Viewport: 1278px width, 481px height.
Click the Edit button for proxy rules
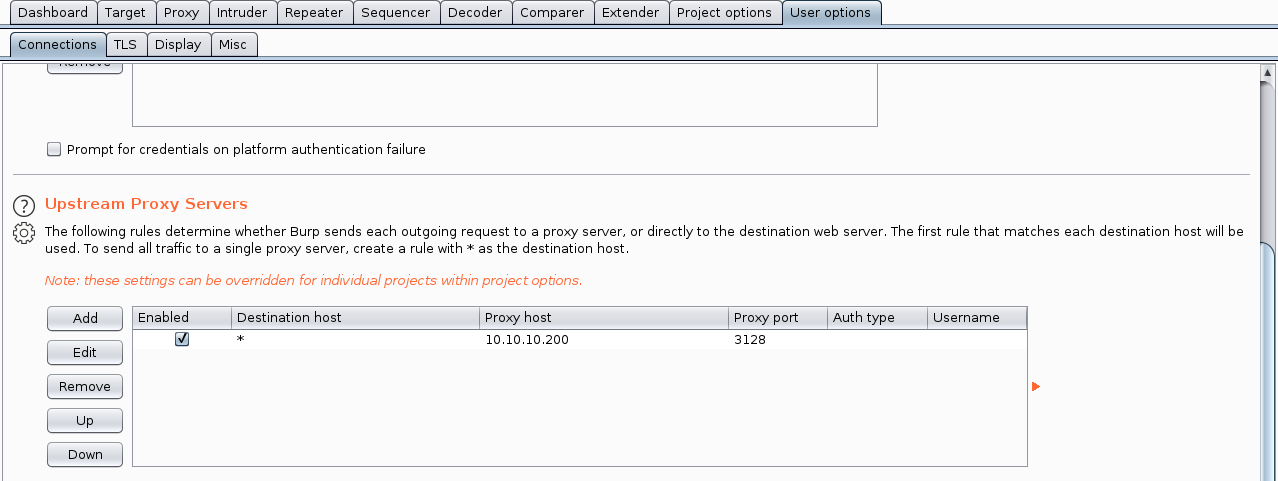(x=85, y=352)
